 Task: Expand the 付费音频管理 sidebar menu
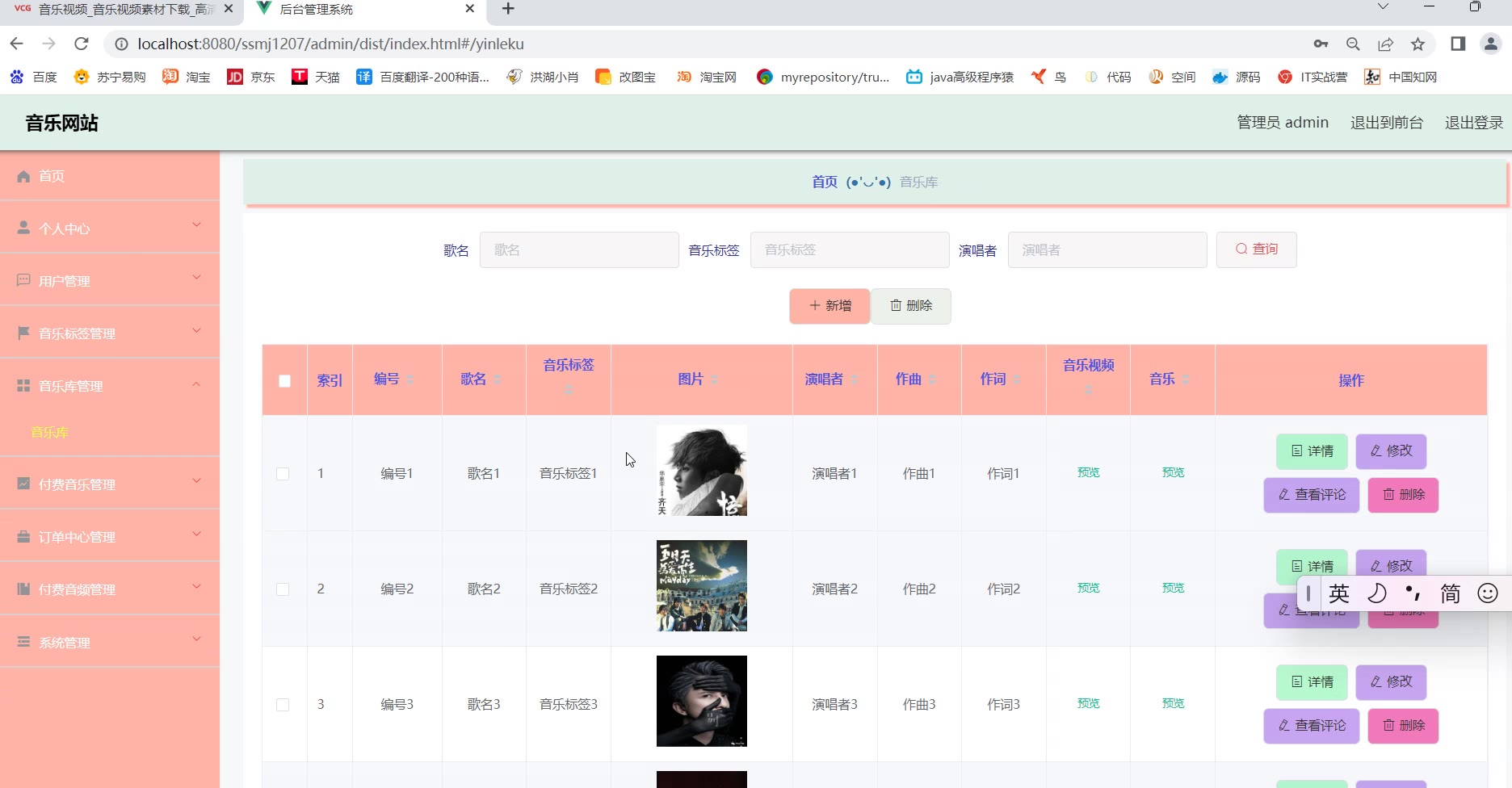pyautogui.click(x=110, y=589)
